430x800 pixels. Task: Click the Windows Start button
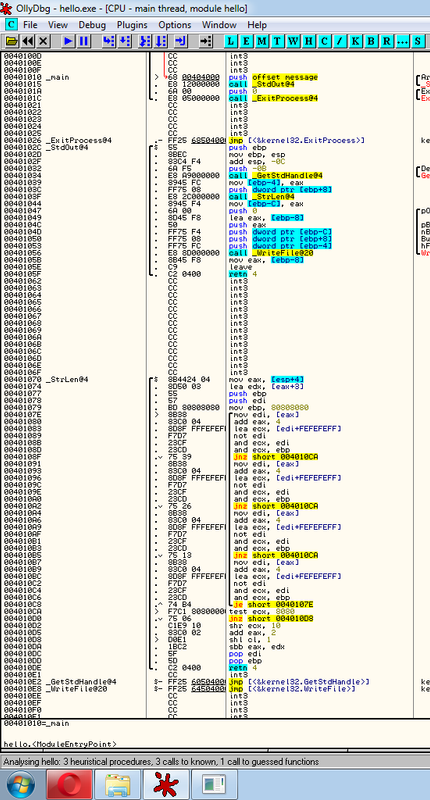point(21,784)
